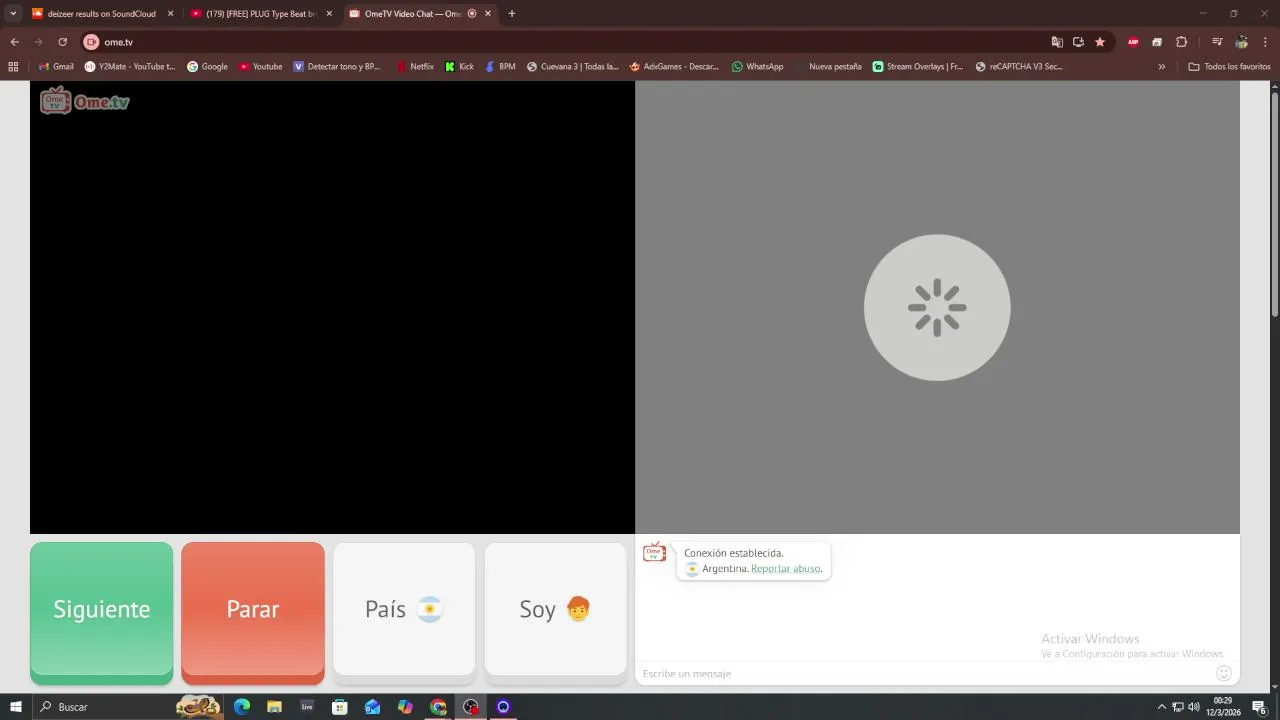Open the Gmail bookmark

point(56,67)
